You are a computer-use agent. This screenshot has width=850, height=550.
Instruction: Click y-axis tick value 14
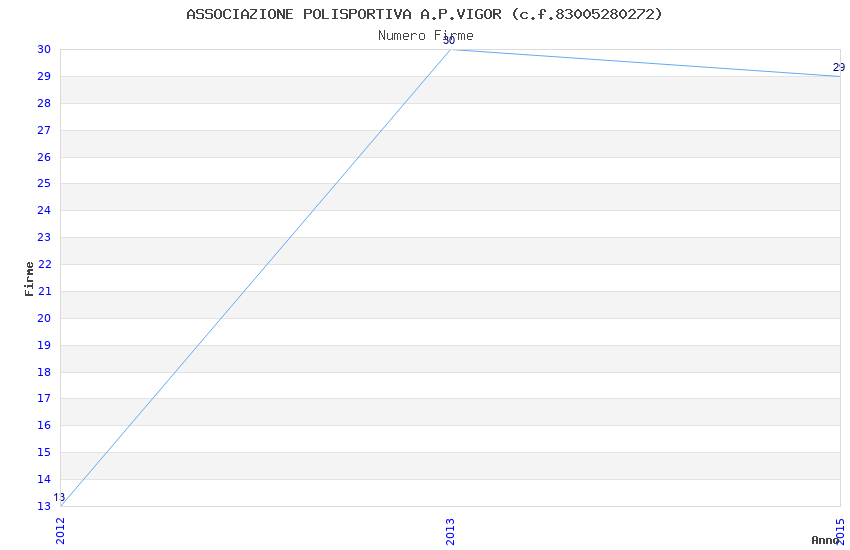click(44, 479)
